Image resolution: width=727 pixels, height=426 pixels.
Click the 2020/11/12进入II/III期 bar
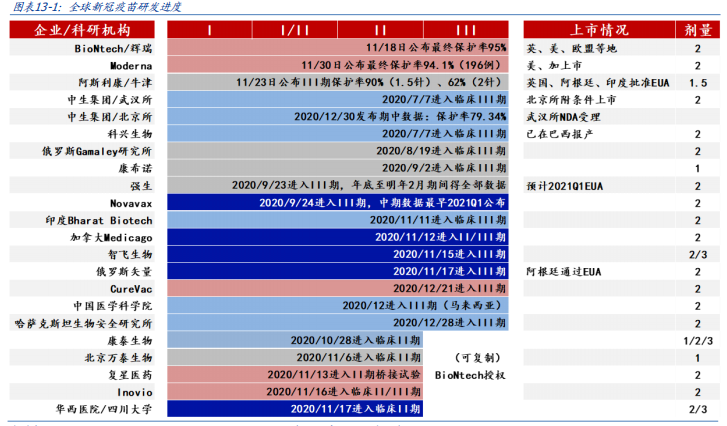[338, 237]
